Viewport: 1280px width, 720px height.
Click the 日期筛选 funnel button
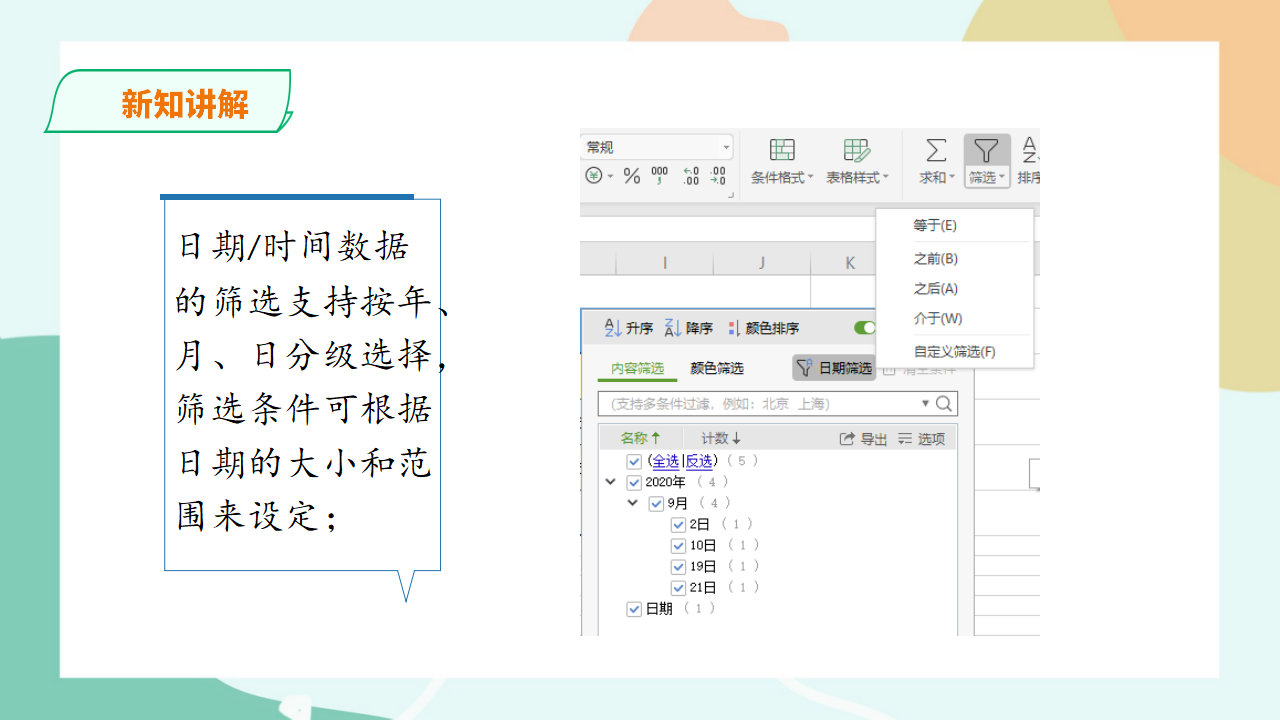pyautogui.click(x=834, y=368)
